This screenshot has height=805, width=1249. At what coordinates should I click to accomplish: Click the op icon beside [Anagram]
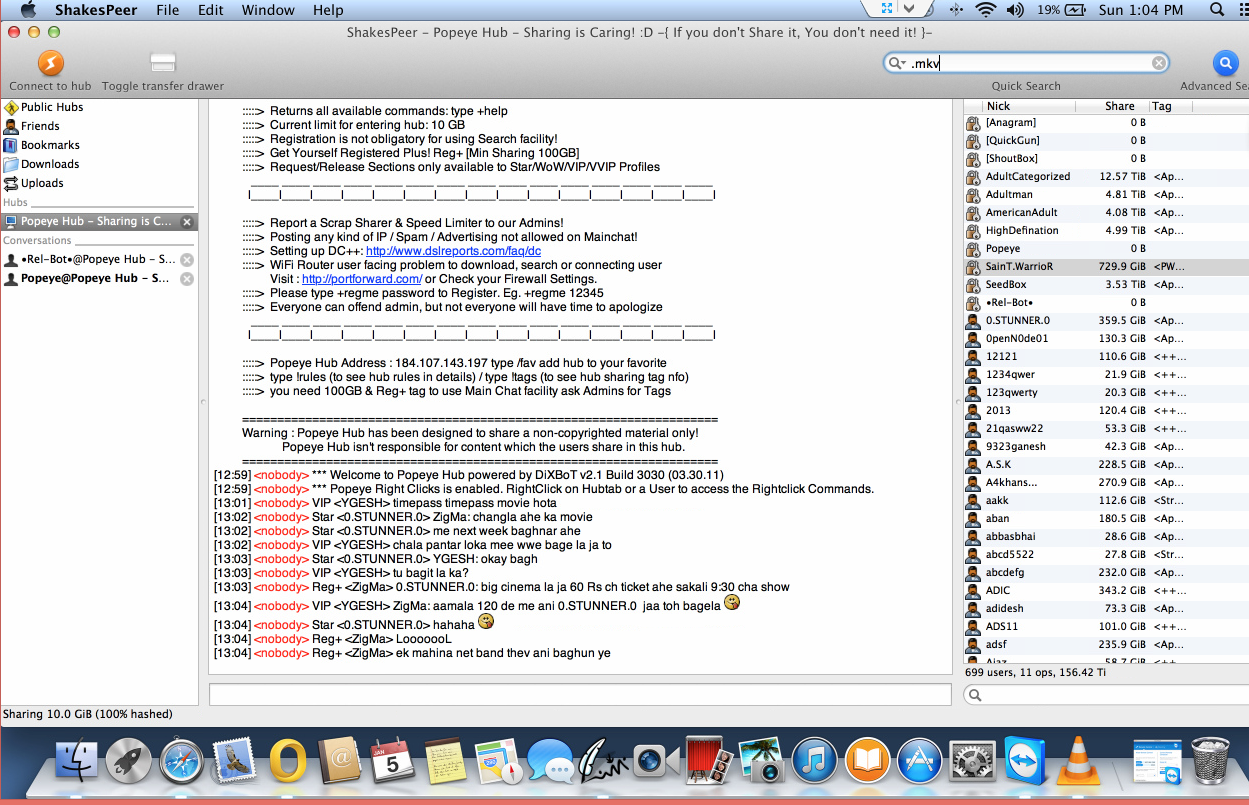click(972, 123)
